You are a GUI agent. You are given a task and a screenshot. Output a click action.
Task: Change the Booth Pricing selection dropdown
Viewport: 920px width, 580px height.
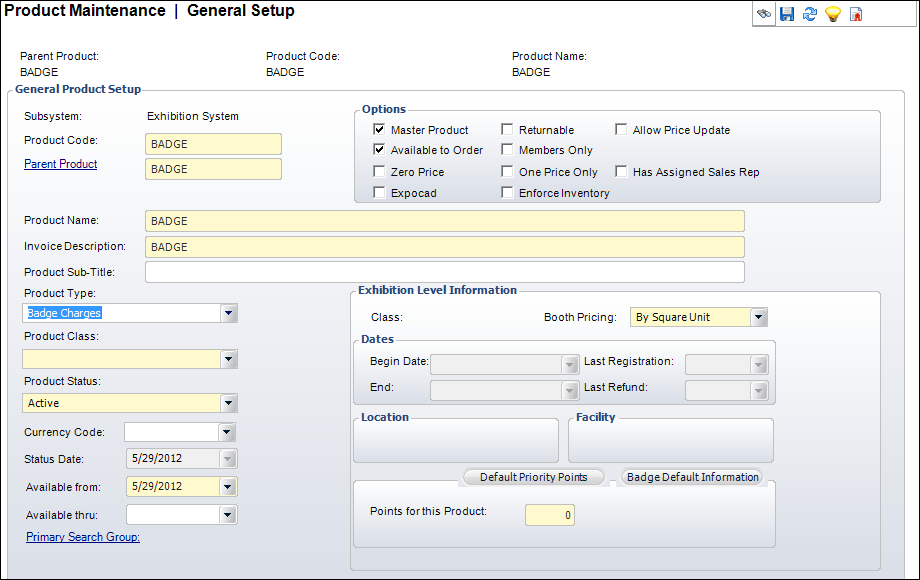click(x=758, y=315)
